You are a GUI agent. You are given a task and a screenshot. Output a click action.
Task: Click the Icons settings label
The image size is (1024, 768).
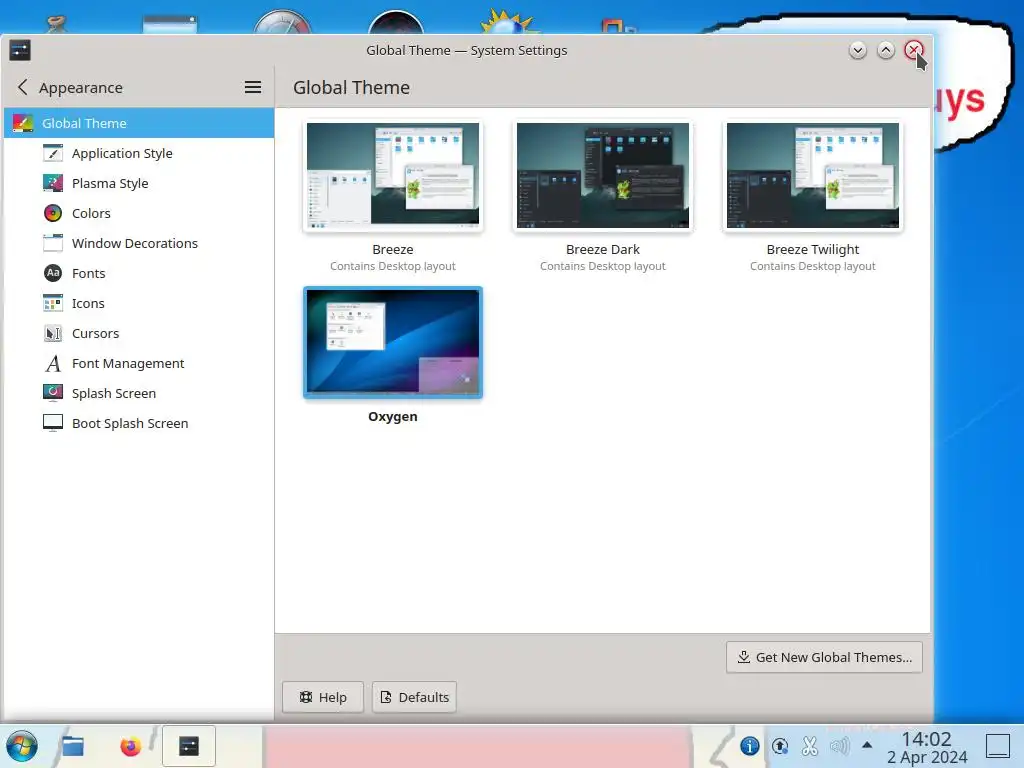click(88, 303)
